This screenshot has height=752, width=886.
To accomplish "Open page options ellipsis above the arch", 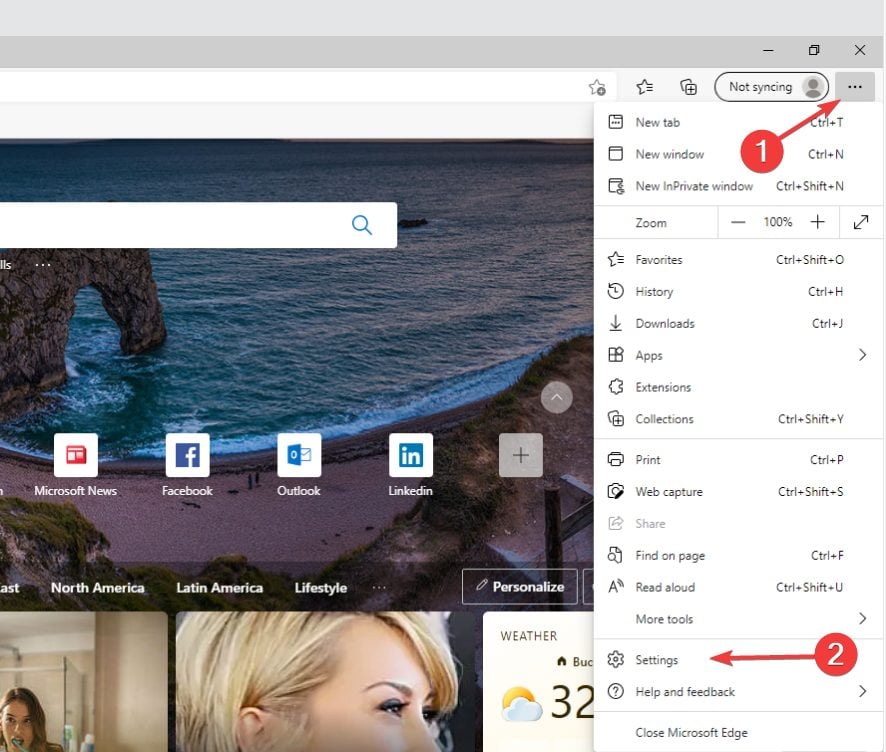I will coord(43,264).
